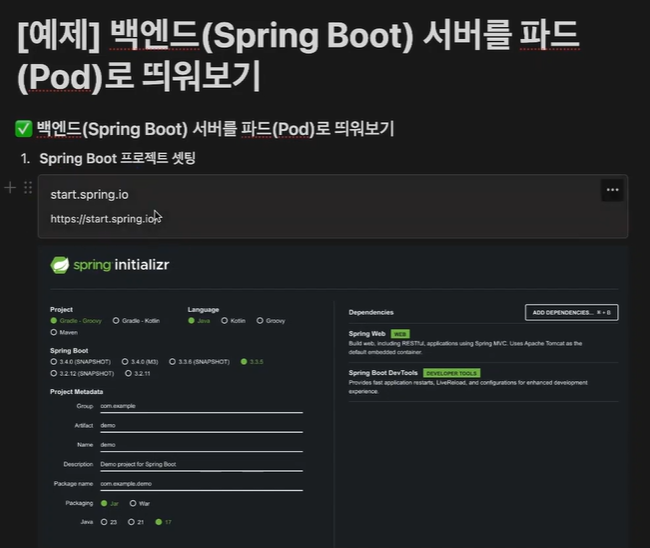650x548 pixels.
Task: Click the Spring leaf logo icon
Action: coord(60,265)
